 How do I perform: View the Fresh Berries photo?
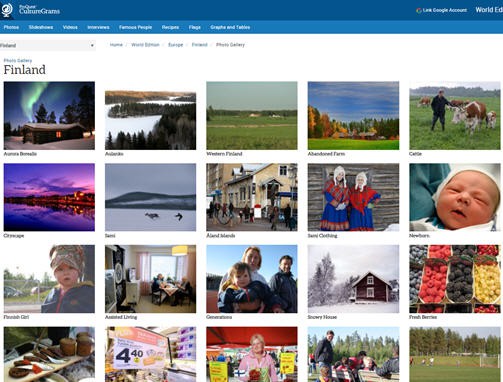tap(455, 279)
